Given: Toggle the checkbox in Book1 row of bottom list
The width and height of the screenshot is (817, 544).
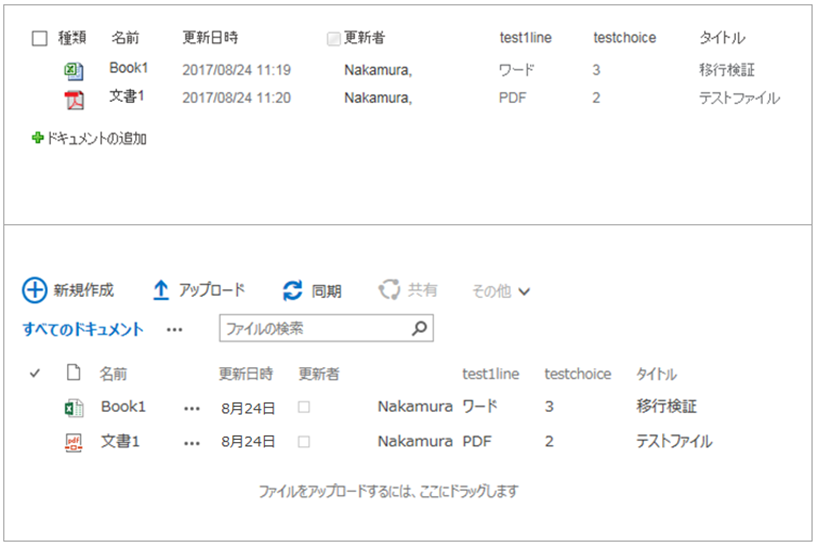Looking at the screenshot, I should pyautogui.click(x=304, y=408).
